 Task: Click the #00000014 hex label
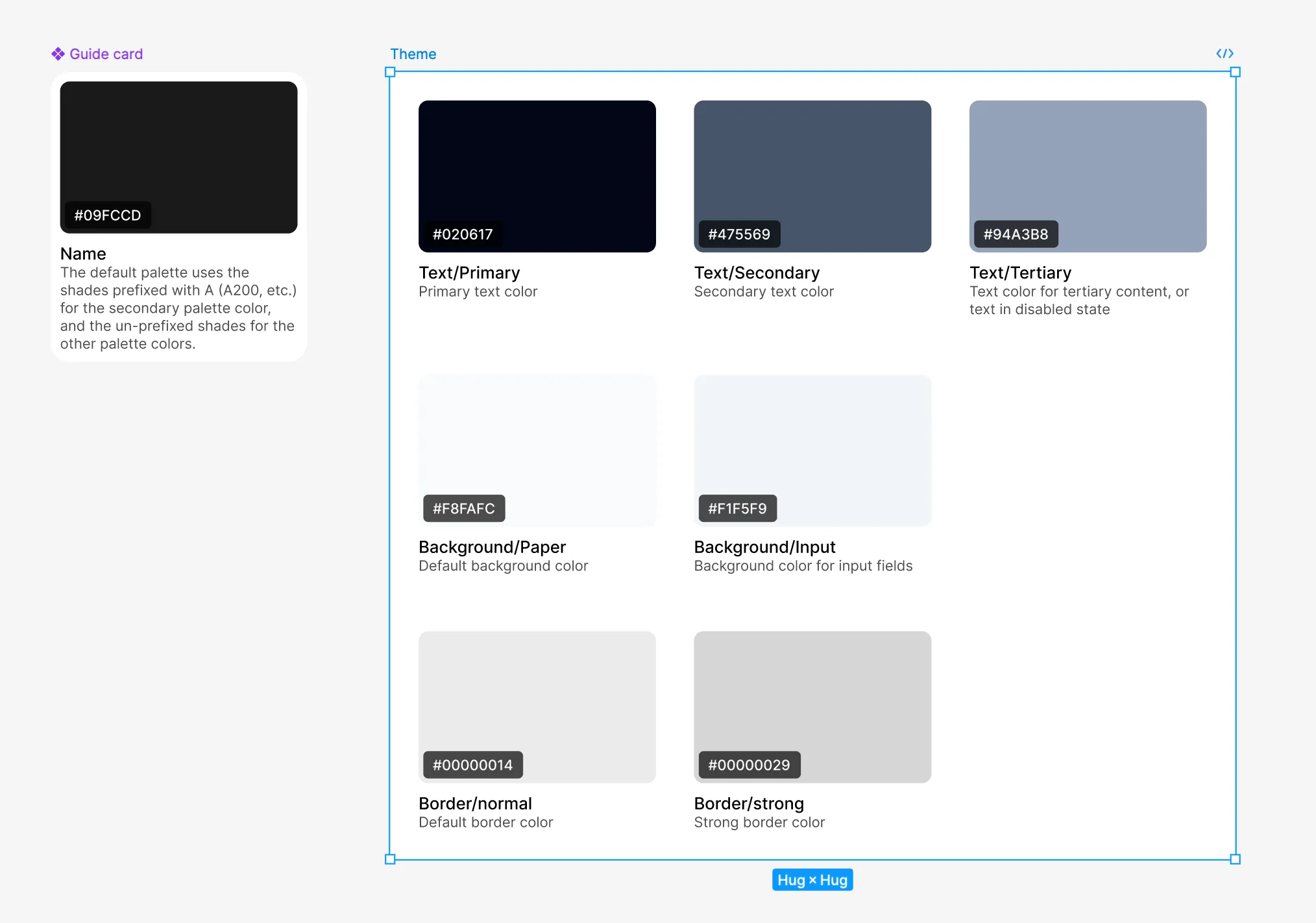coord(472,765)
